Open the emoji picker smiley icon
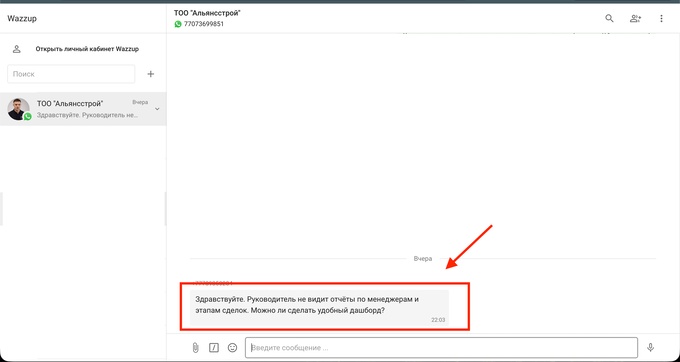Screen dimensions: 680x362 pyautogui.click(x=232, y=348)
